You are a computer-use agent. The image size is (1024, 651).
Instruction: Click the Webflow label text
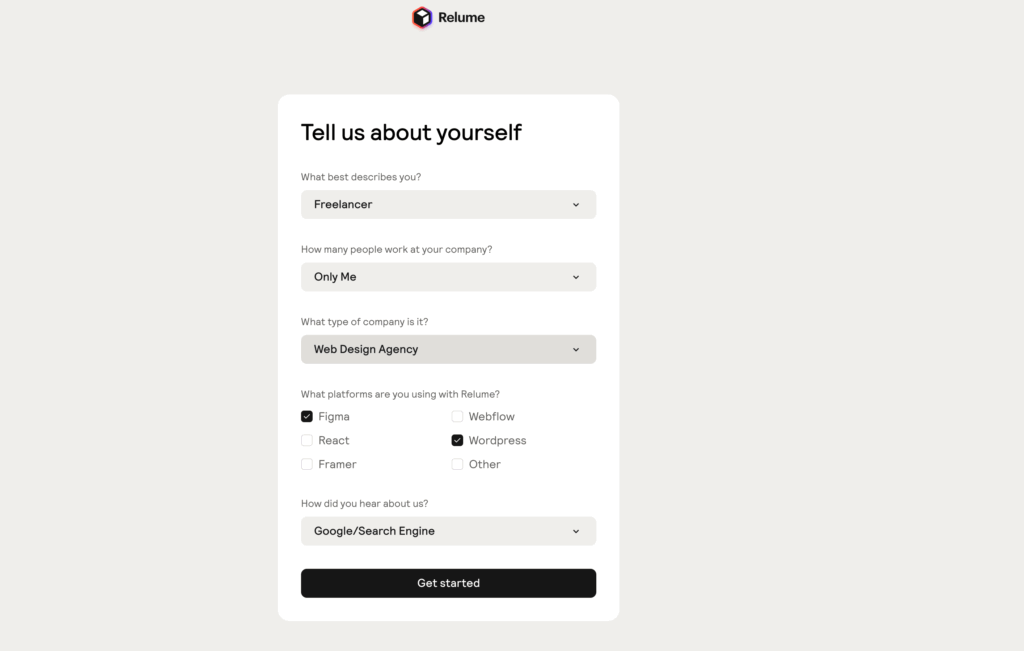coord(492,416)
